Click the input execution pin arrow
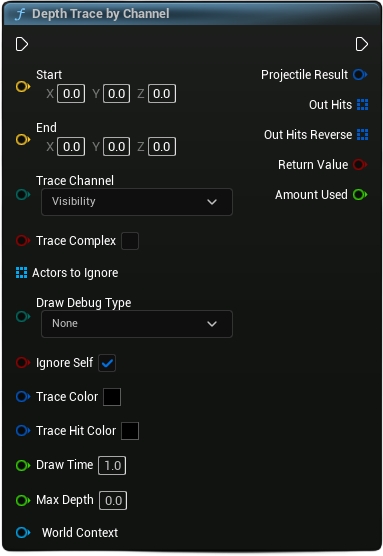 (x=22, y=44)
